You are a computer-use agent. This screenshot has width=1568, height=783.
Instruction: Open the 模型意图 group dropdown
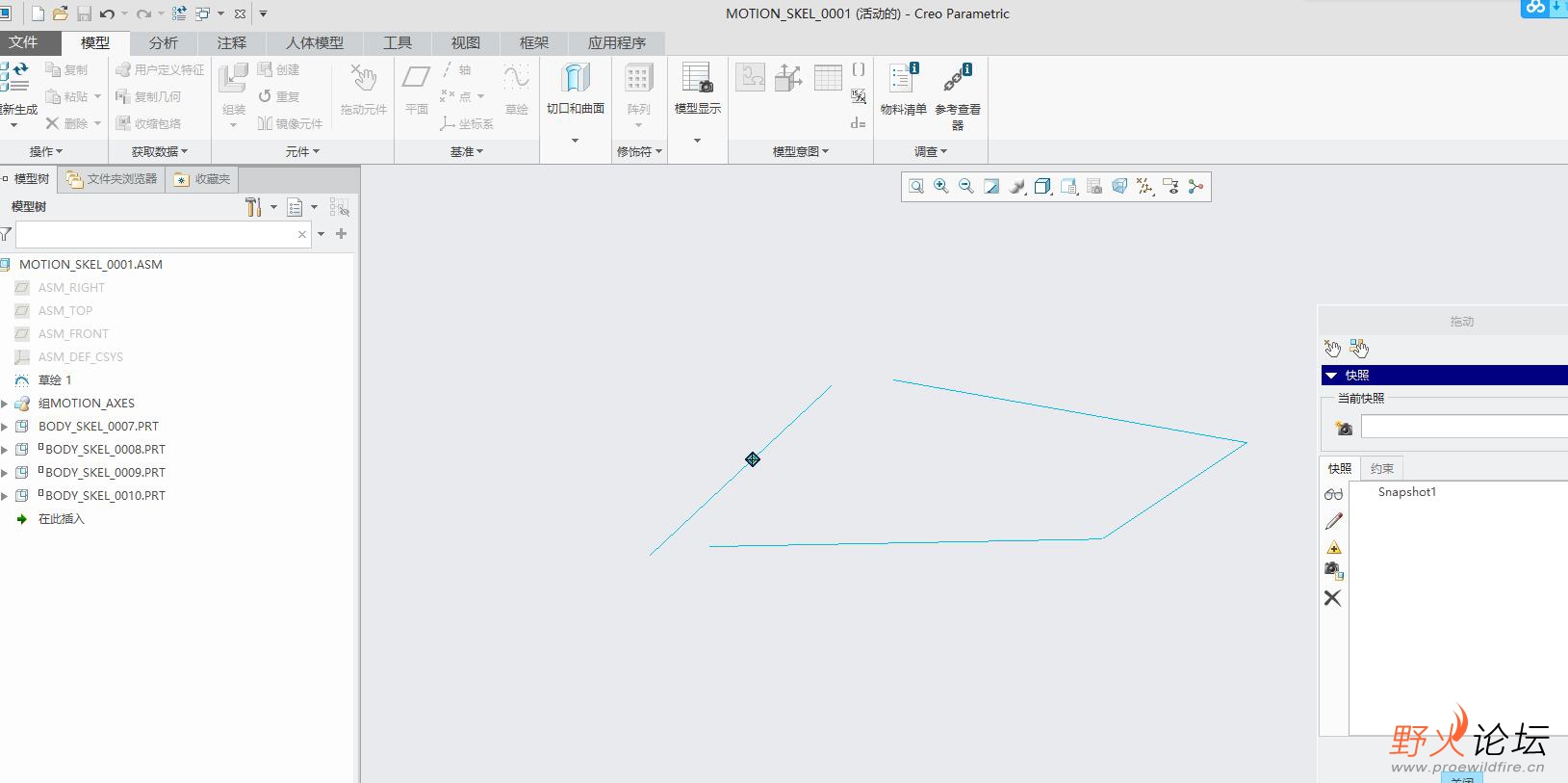[801, 151]
